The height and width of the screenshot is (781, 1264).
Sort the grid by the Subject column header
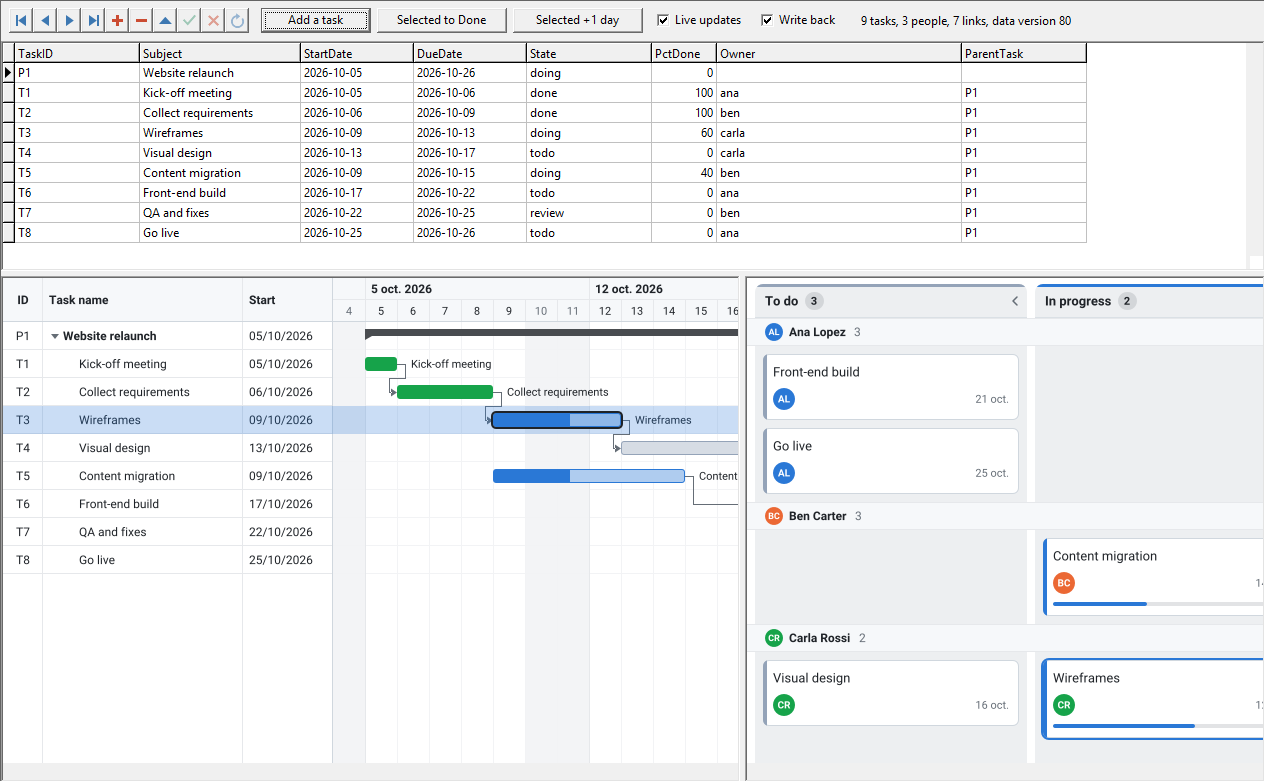tap(220, 53)
